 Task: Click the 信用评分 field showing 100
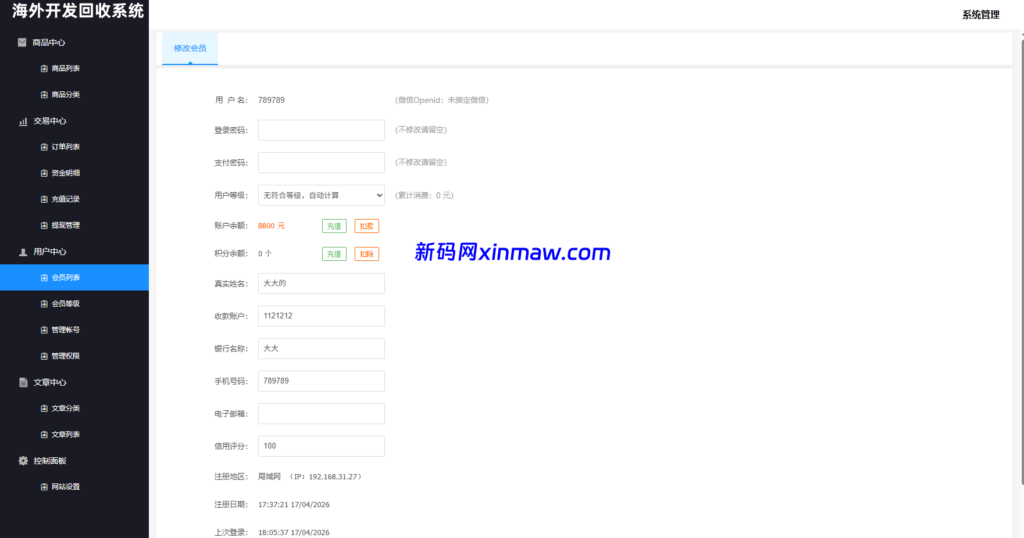coord(321,446)
